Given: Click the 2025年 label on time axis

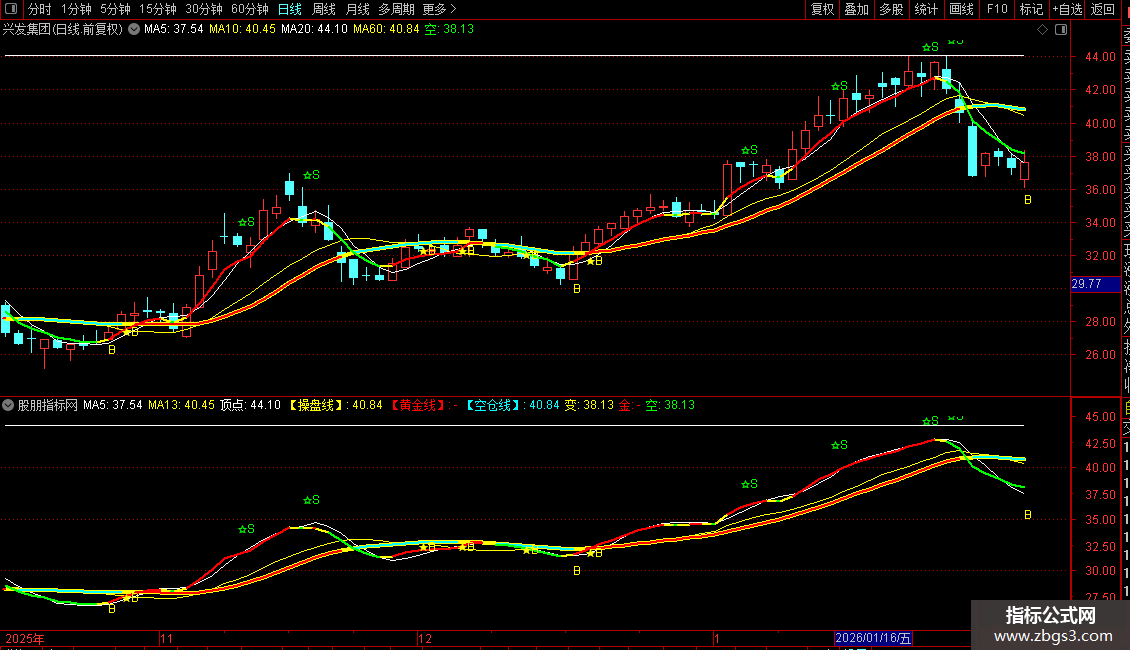Looking at the screenshot, I should (25, 638).
